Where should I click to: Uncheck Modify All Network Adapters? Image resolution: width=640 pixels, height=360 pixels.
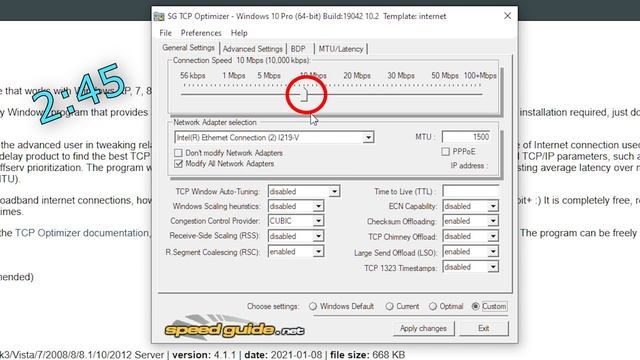coord(178,164)
